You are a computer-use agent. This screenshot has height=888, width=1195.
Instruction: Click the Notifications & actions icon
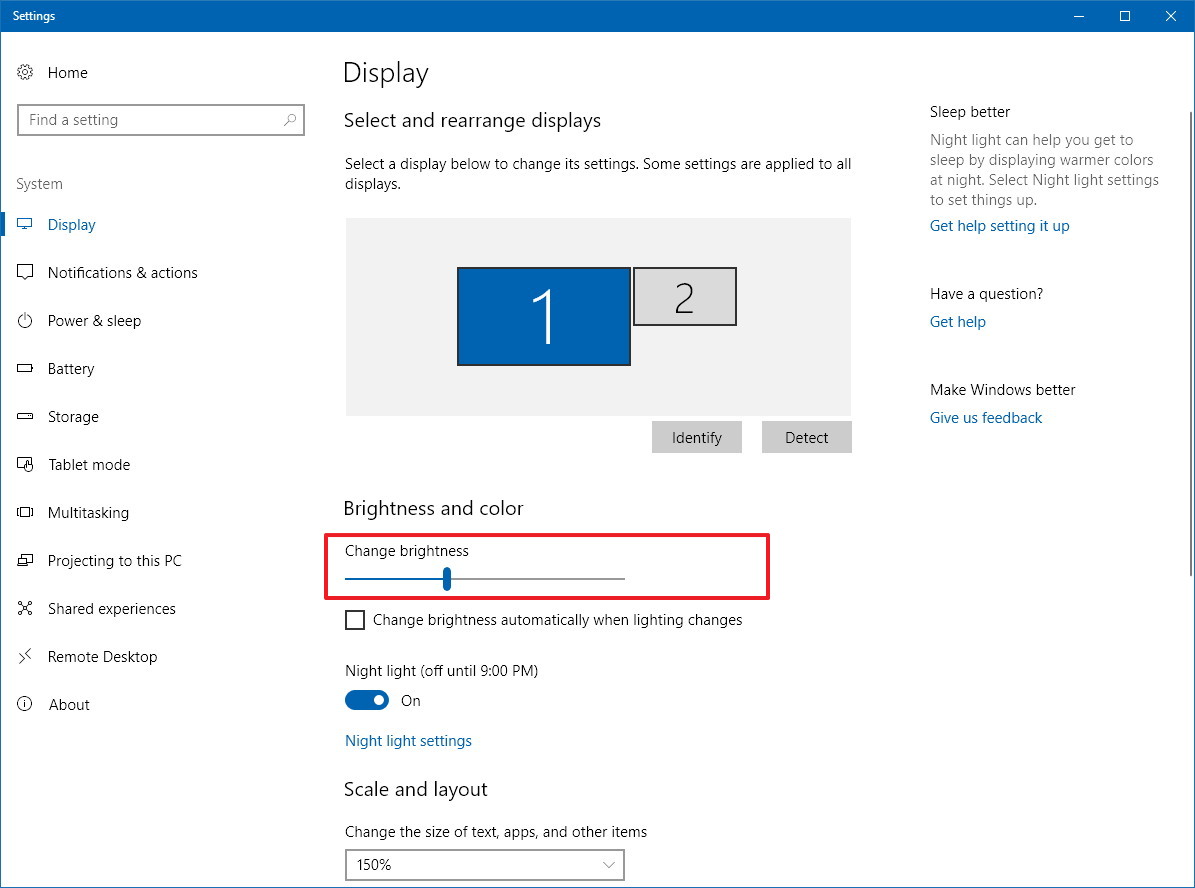pyautogui.click(x=25, y=272)
